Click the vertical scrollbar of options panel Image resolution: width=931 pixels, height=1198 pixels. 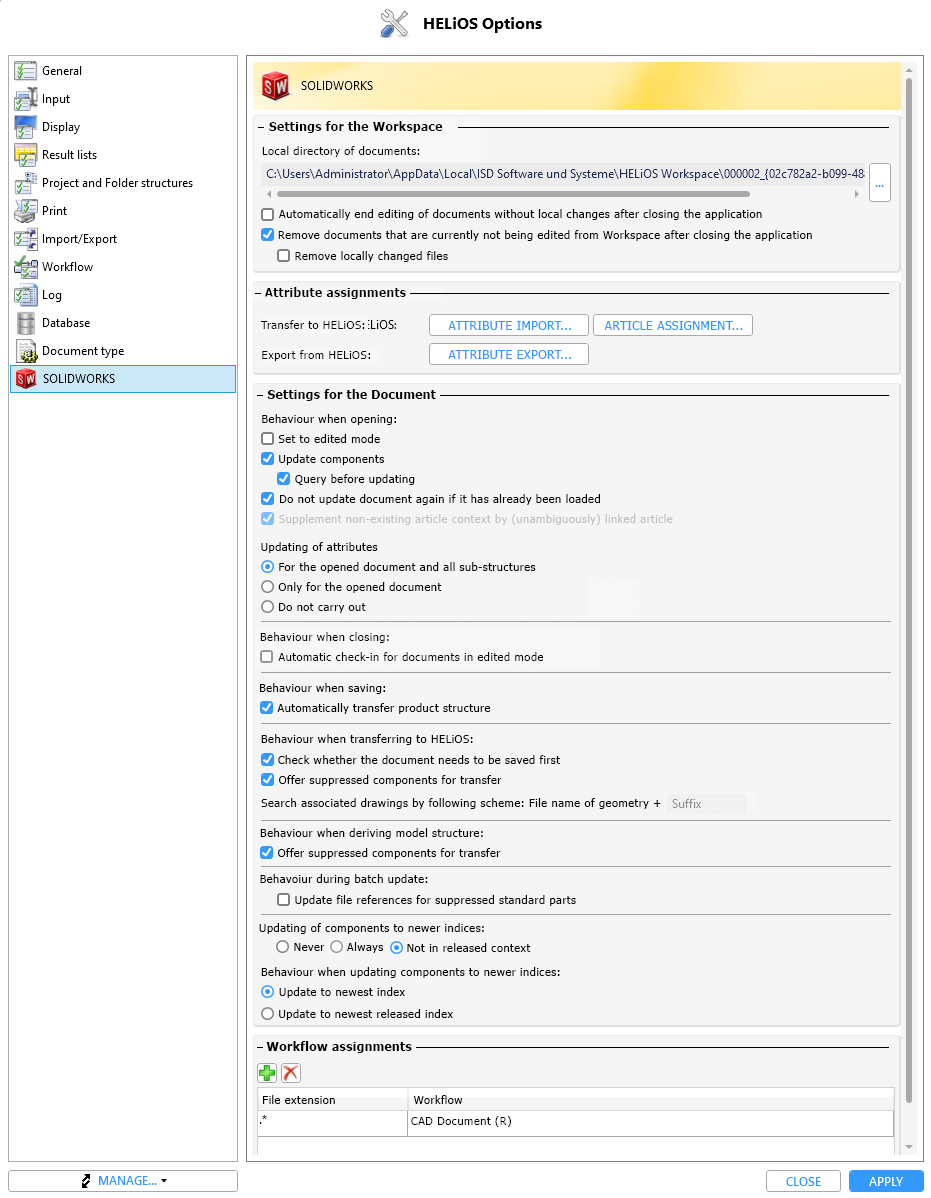click(x=909, y=590)
